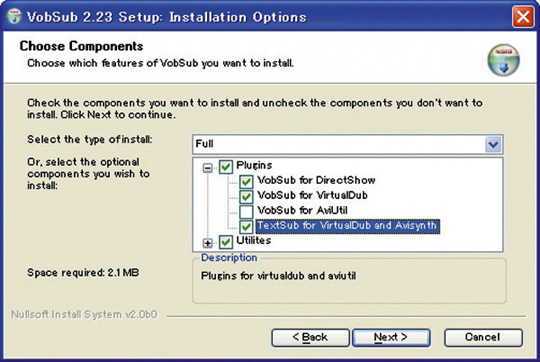The image size is (540, 362).
Task: Select the Plugins tree label
Action: click(x=254, y=165)
